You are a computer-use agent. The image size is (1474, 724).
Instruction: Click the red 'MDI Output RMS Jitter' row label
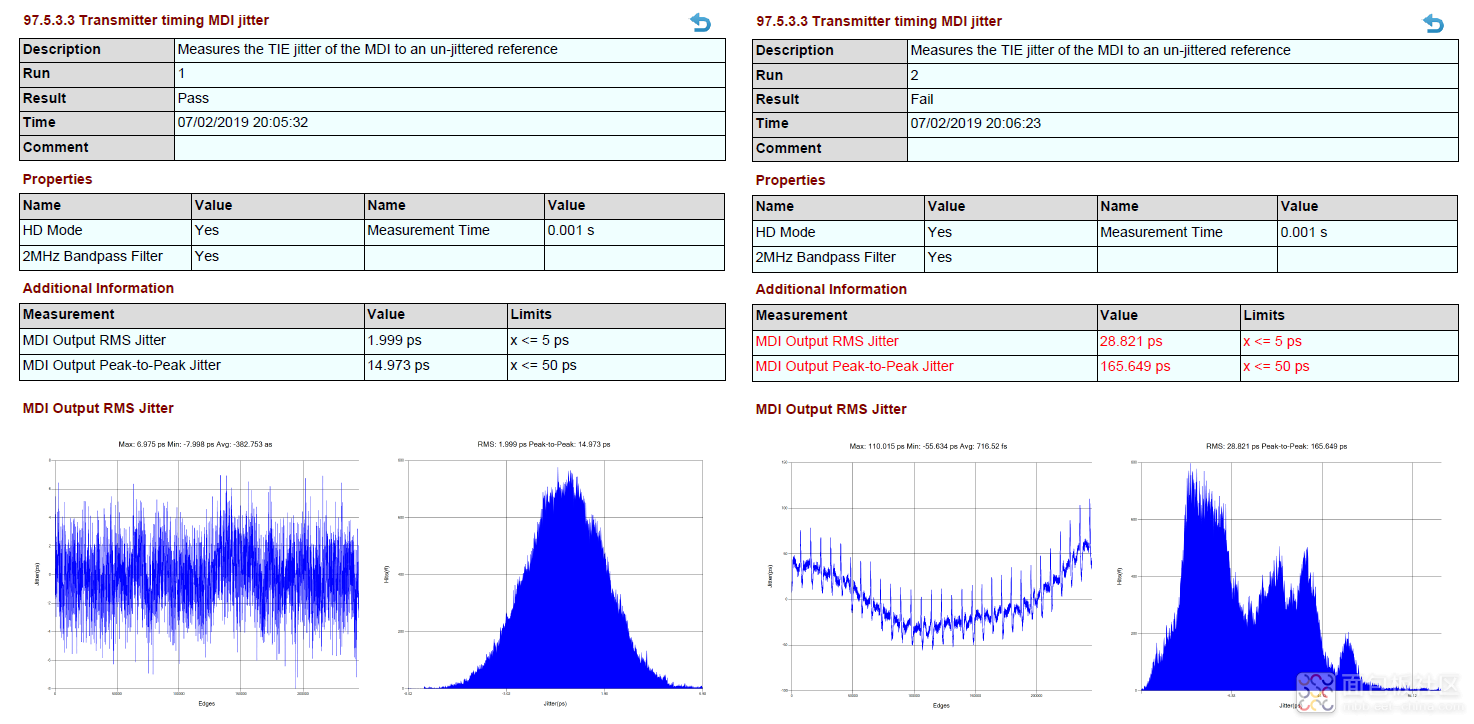coord(827,341)
